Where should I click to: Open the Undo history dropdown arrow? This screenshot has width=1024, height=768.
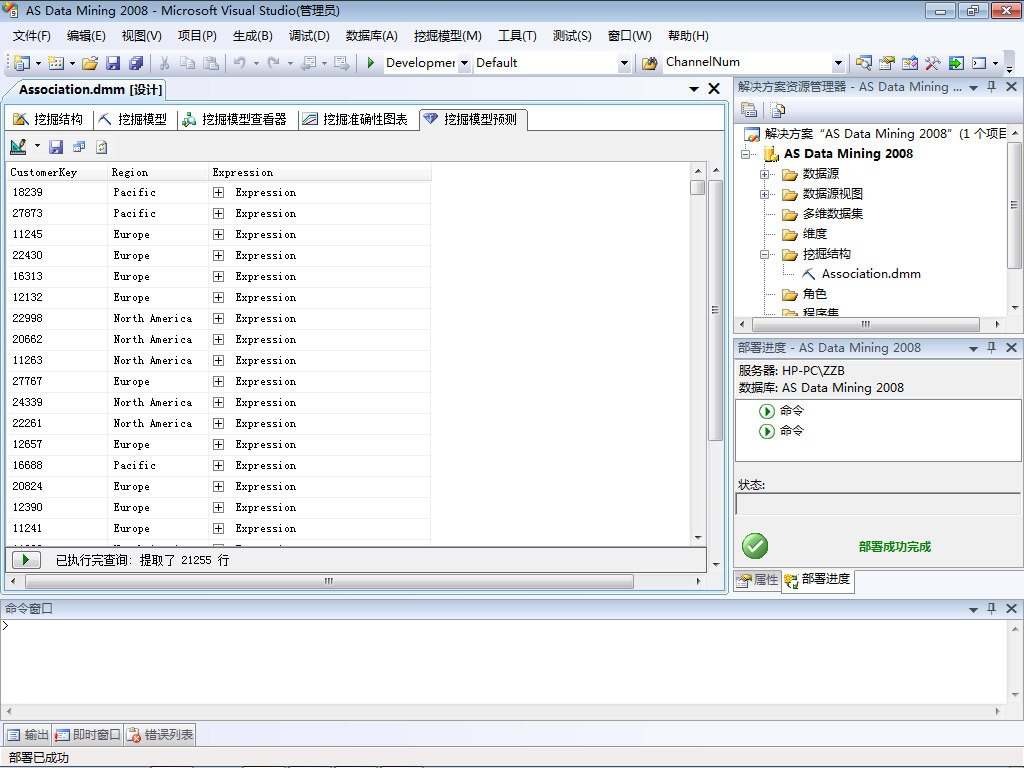[x=256, y=63]
